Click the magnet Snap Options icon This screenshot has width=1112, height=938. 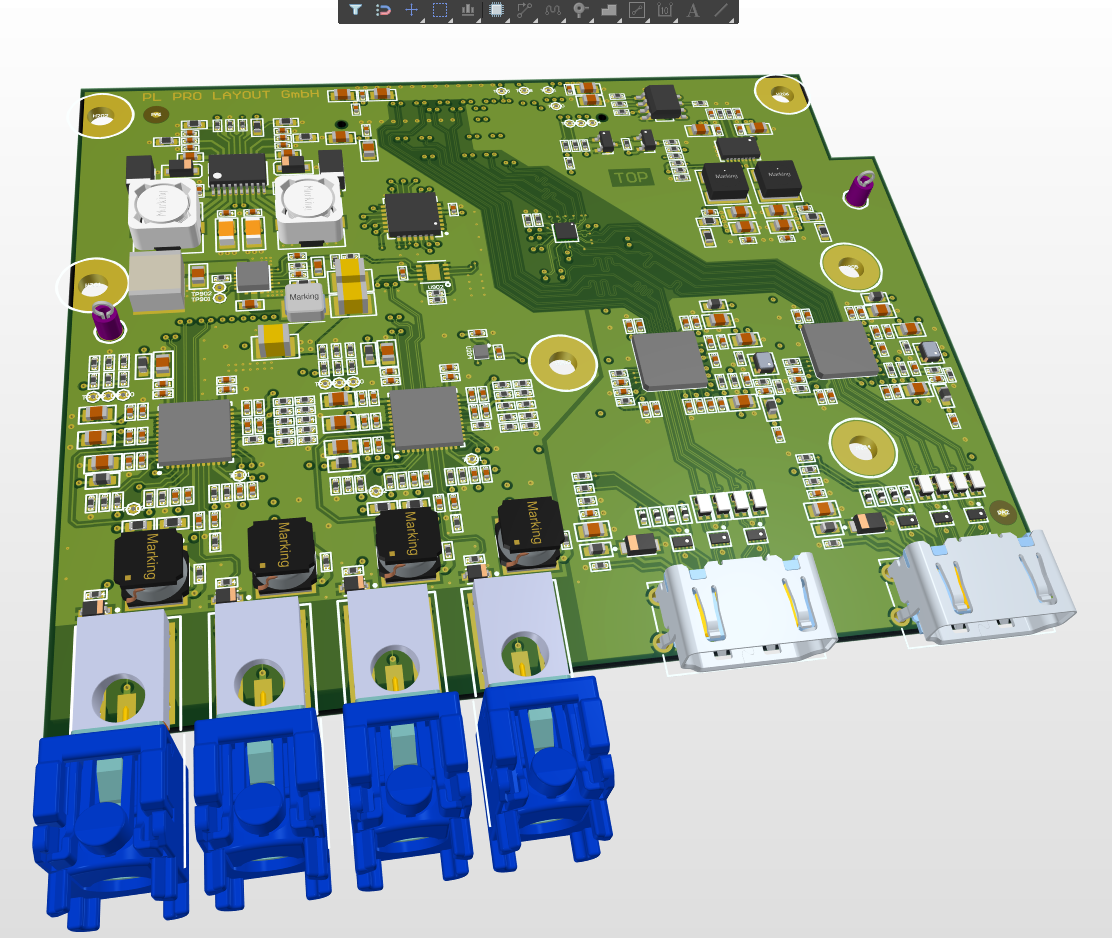point(383,10)
